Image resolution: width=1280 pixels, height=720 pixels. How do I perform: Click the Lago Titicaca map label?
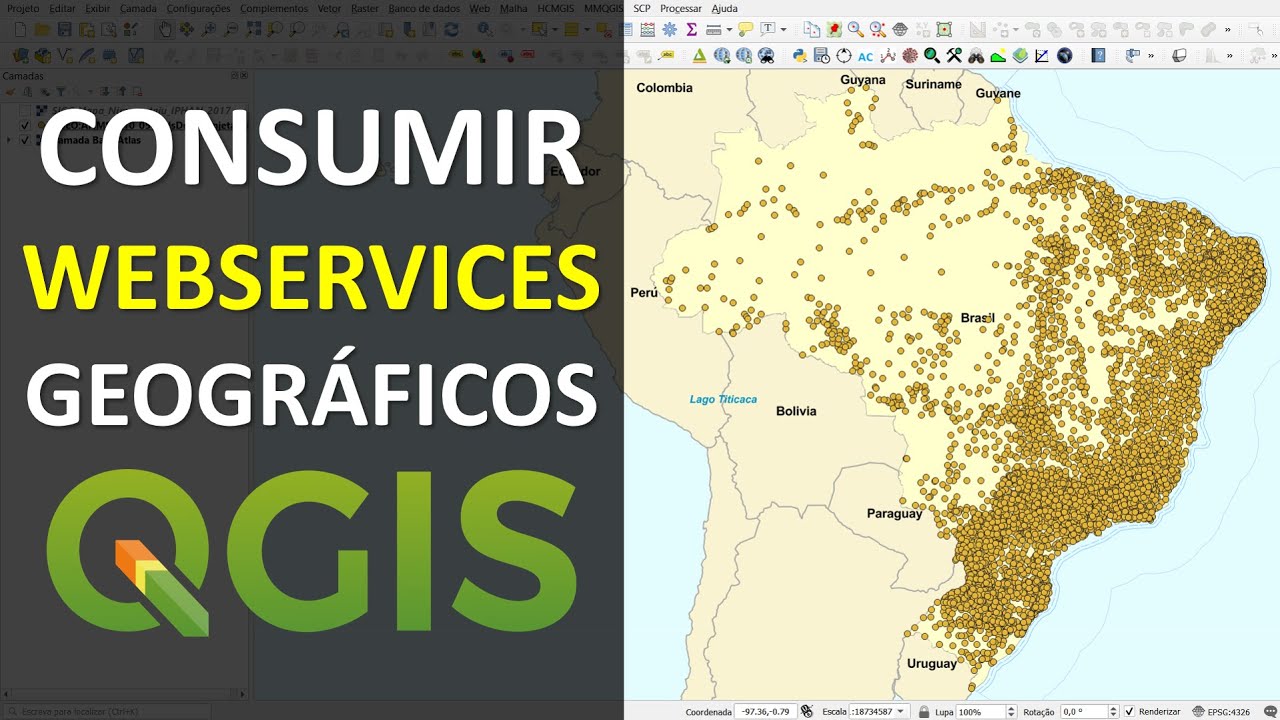pos(723,399)
